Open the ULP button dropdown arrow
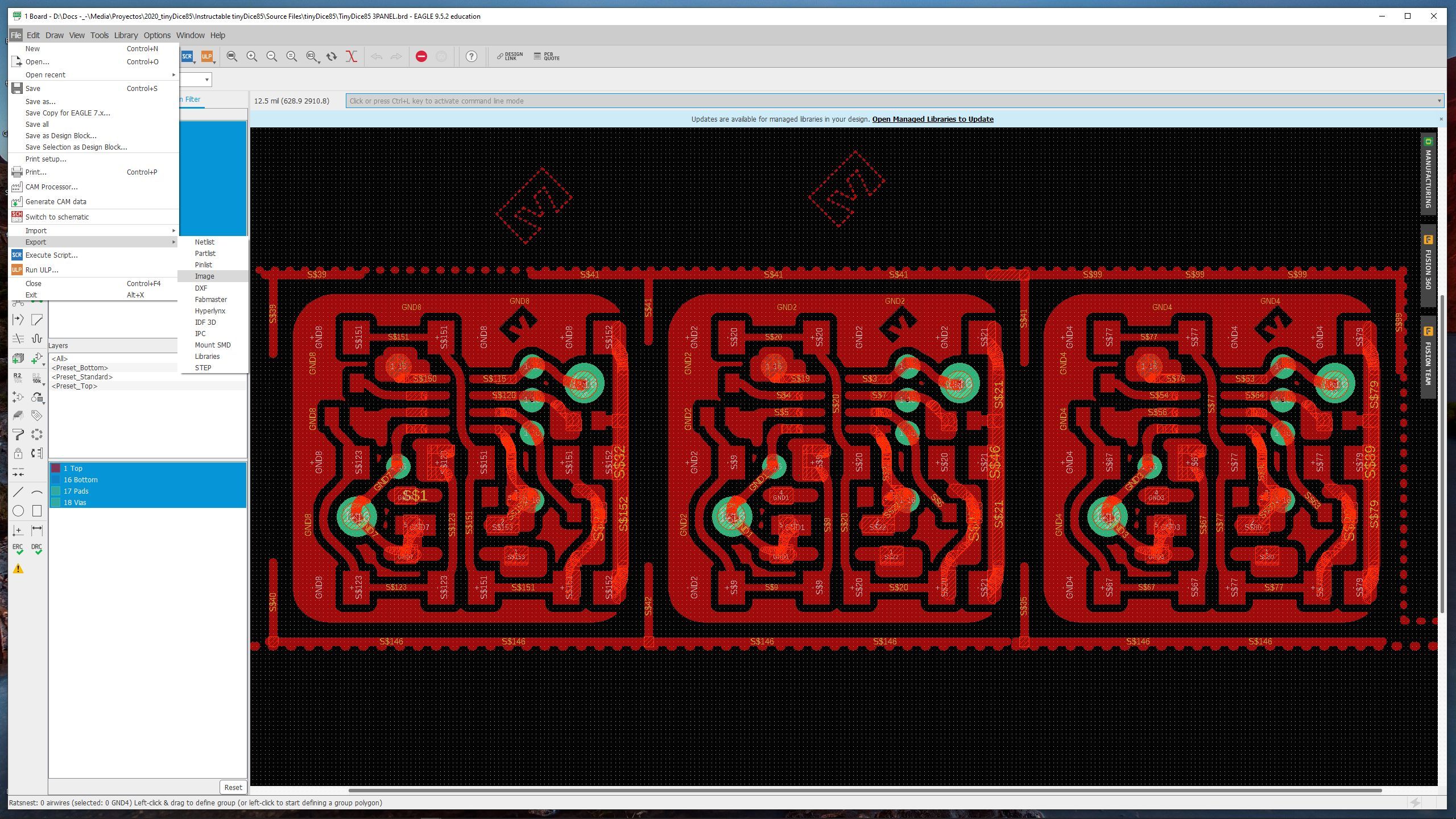Image resolution: width=1456 pixels, height=819 pixels. click(x=214, y=61)
